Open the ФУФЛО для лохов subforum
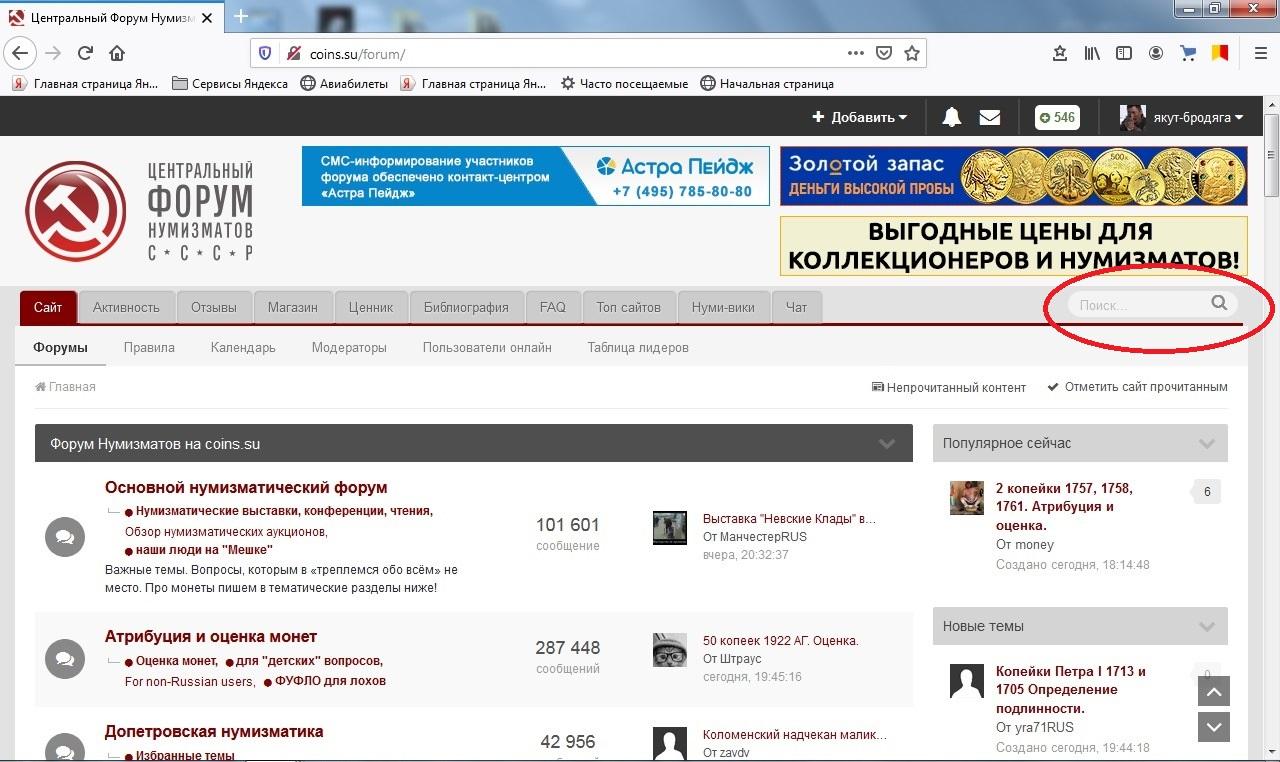This screenshot has height=762, width=1280. click(330, 681)
